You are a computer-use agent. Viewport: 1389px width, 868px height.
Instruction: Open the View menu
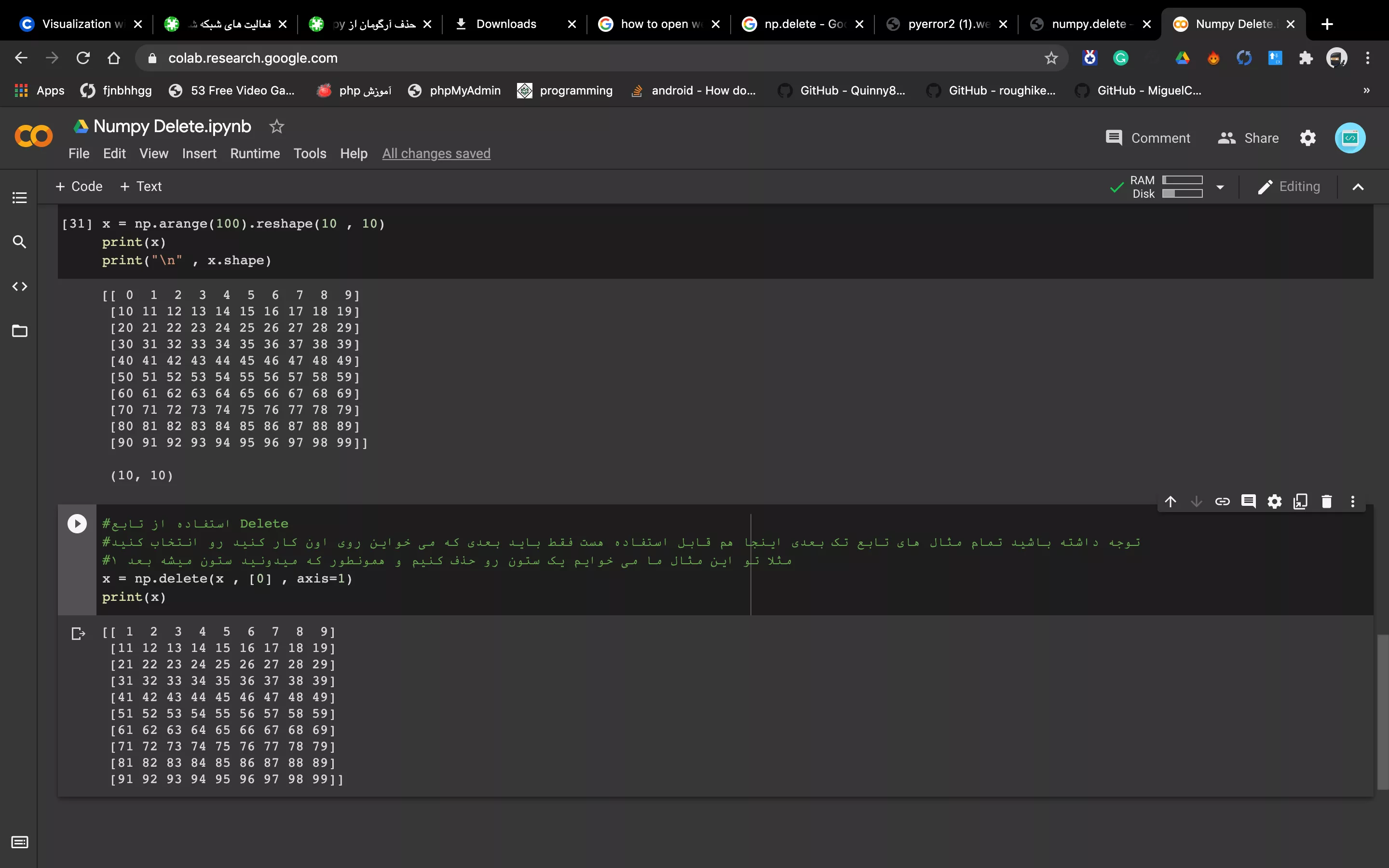(154, 154)
